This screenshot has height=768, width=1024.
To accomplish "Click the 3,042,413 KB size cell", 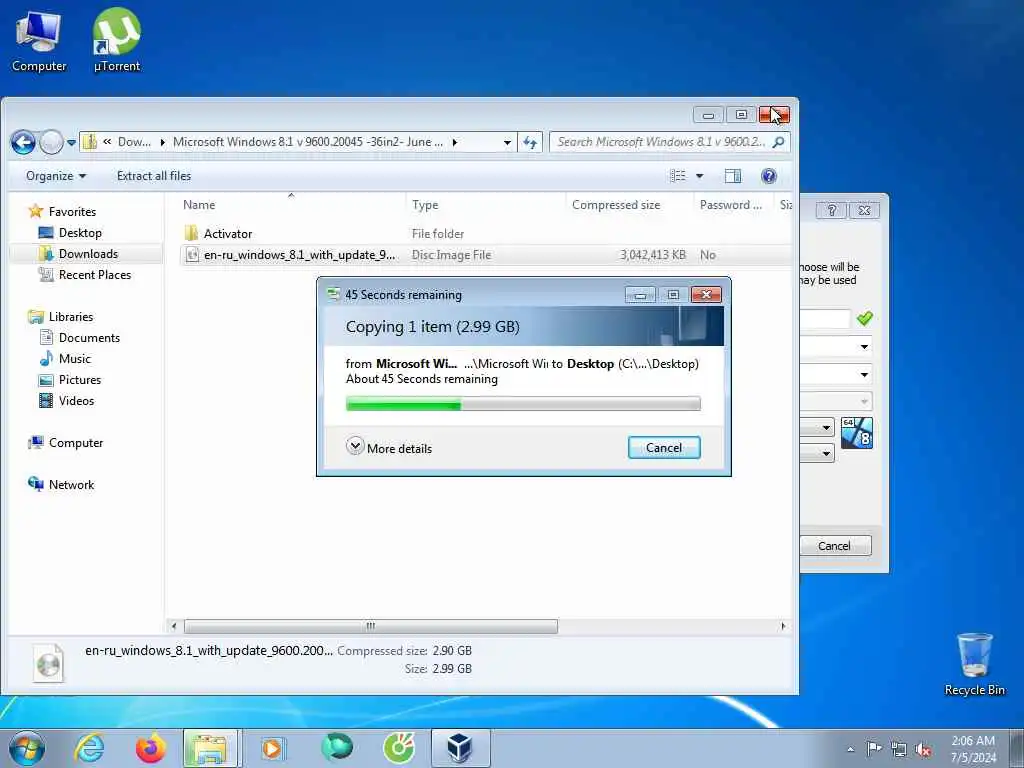I will [x=652, y=255].
